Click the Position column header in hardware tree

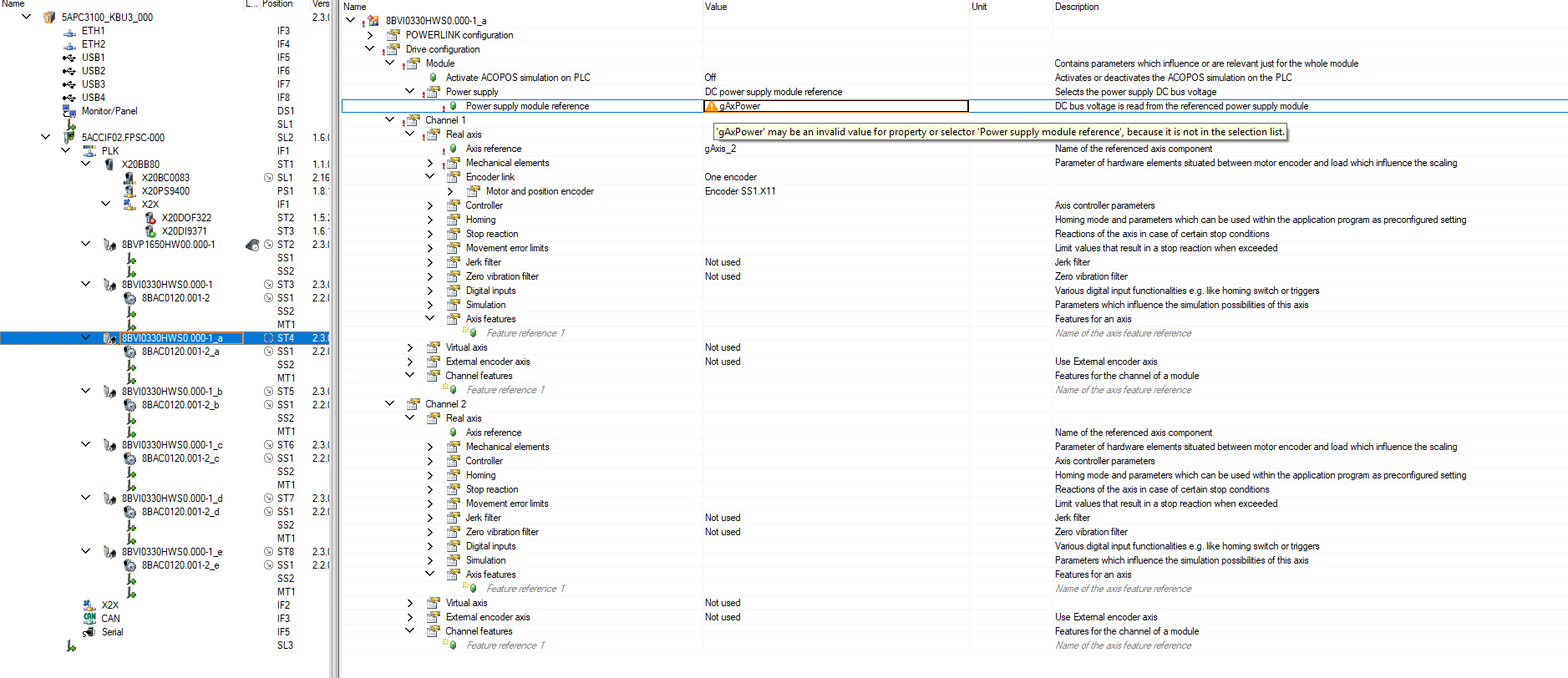point(277,4)
